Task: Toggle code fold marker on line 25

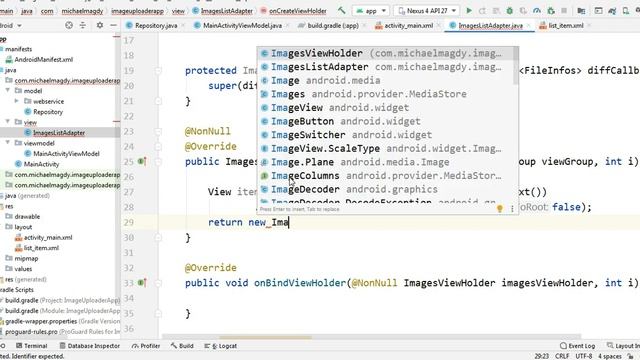Action: [158, 162]
